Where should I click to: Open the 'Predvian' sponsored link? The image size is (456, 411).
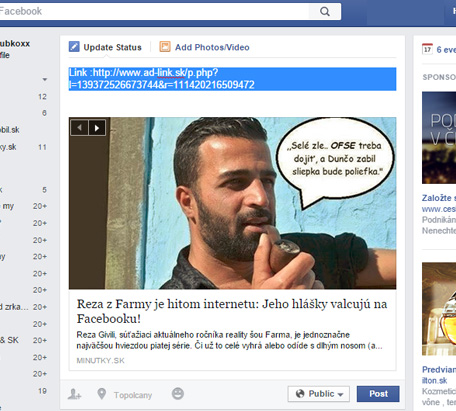tap(439, 370)
